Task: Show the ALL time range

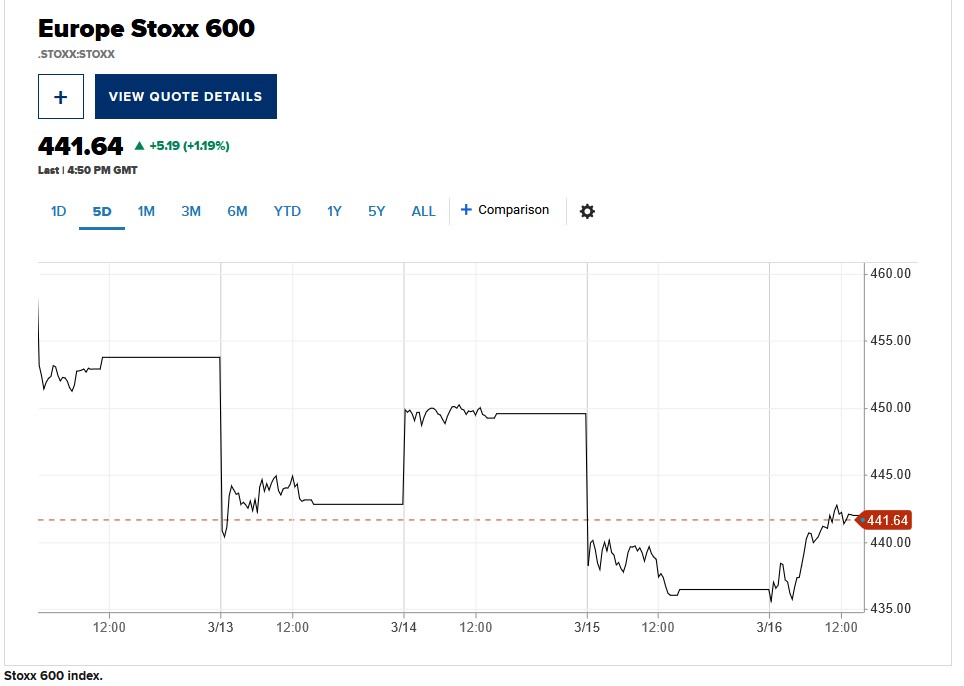Action: point(424,211)
